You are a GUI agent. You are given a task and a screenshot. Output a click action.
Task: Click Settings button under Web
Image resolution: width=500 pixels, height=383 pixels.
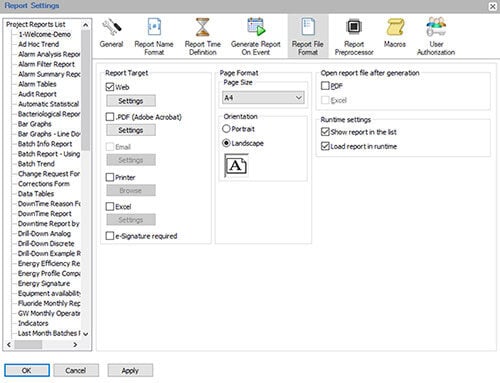(131, 101)
